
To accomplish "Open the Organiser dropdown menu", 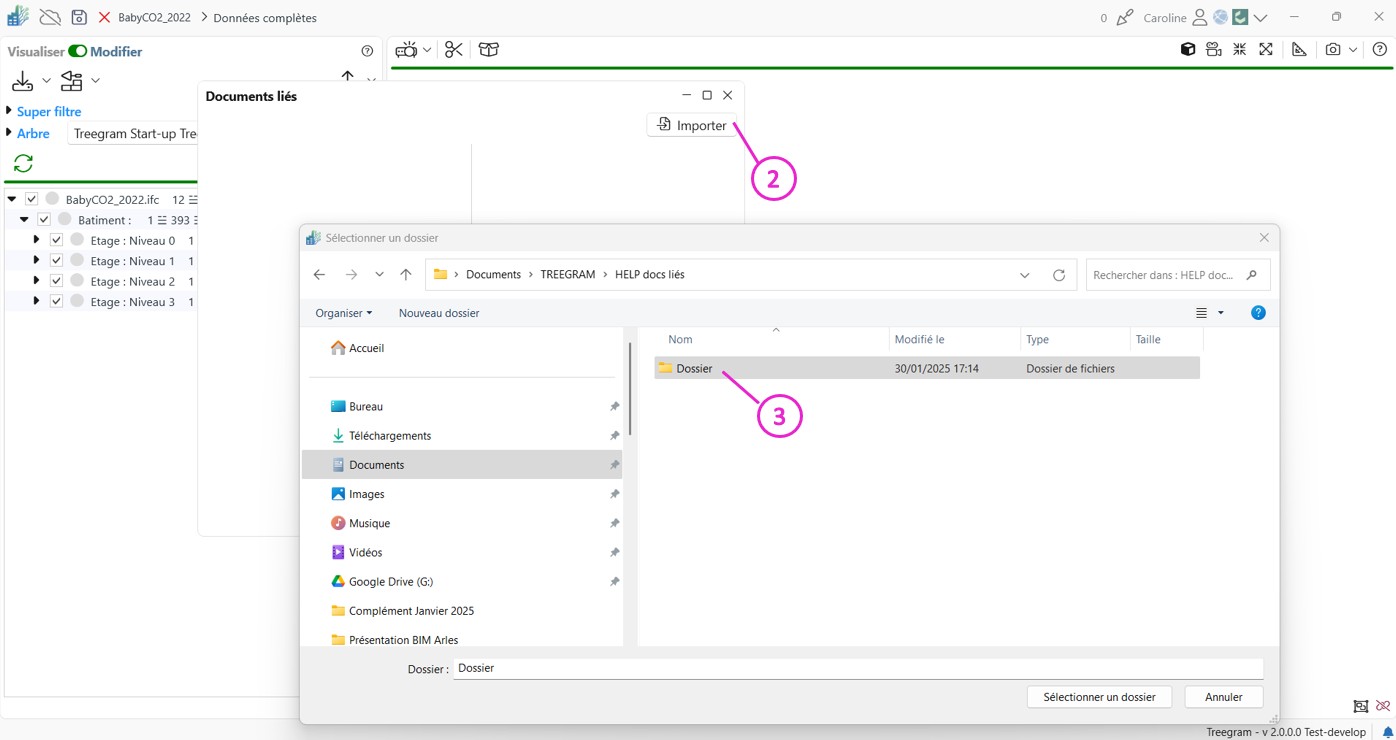I will click(x=343, y=313).
